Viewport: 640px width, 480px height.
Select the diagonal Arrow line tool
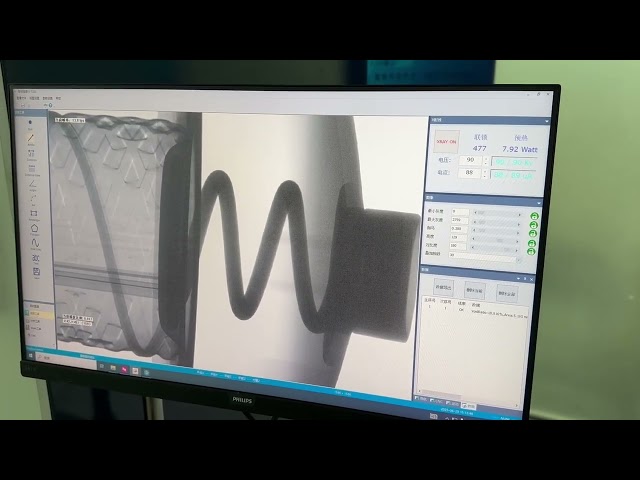[31, 138]
